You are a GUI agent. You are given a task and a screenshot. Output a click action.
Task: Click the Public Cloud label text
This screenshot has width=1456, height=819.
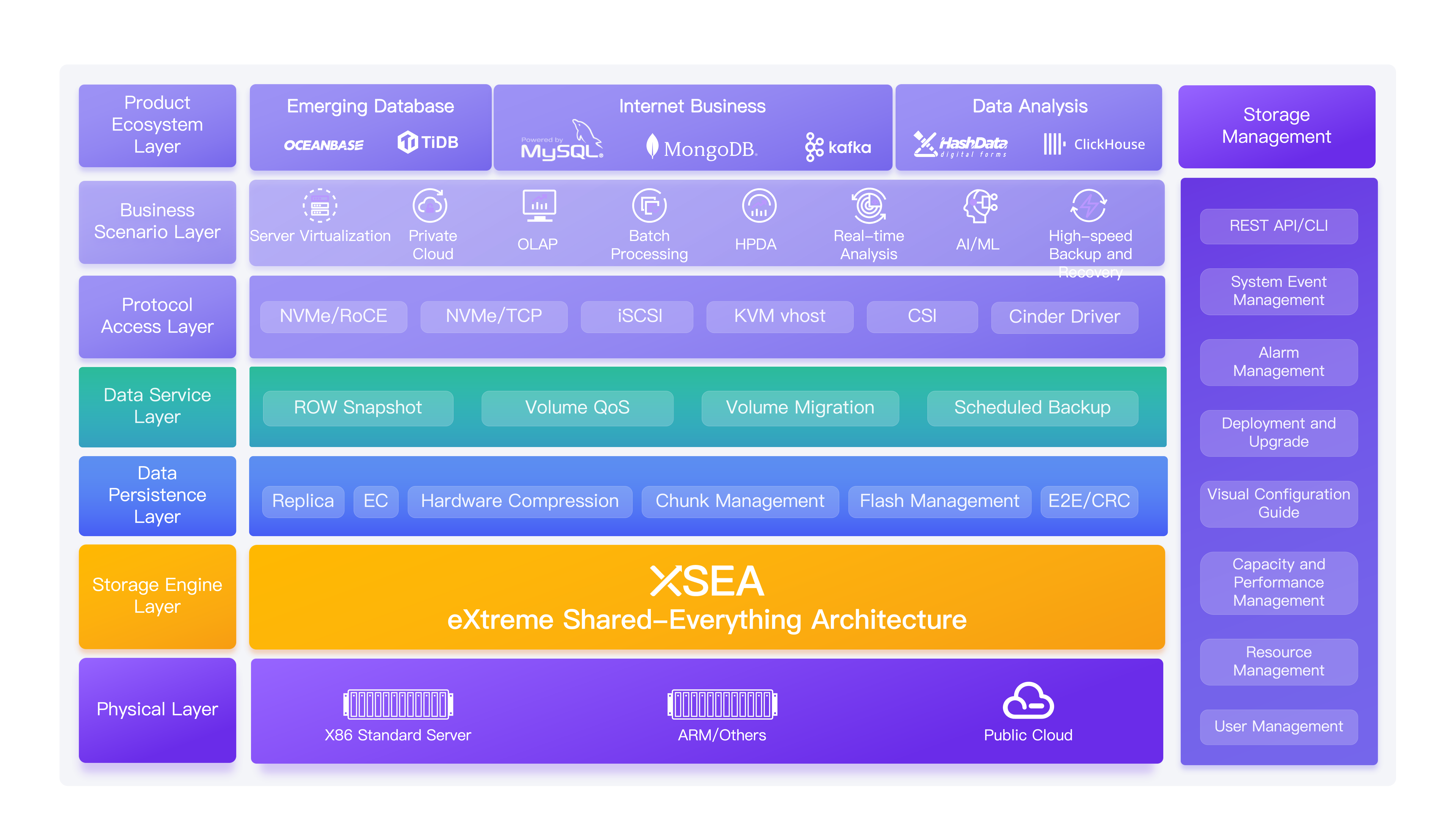click(1028, 735)
